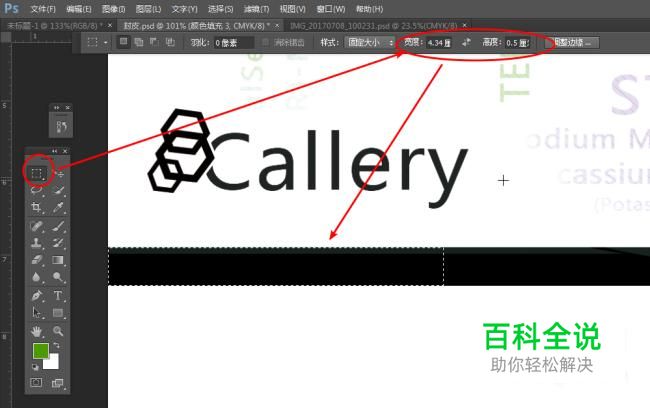Click the Ps application logo
Screen dimensions: 650x408
11,8
